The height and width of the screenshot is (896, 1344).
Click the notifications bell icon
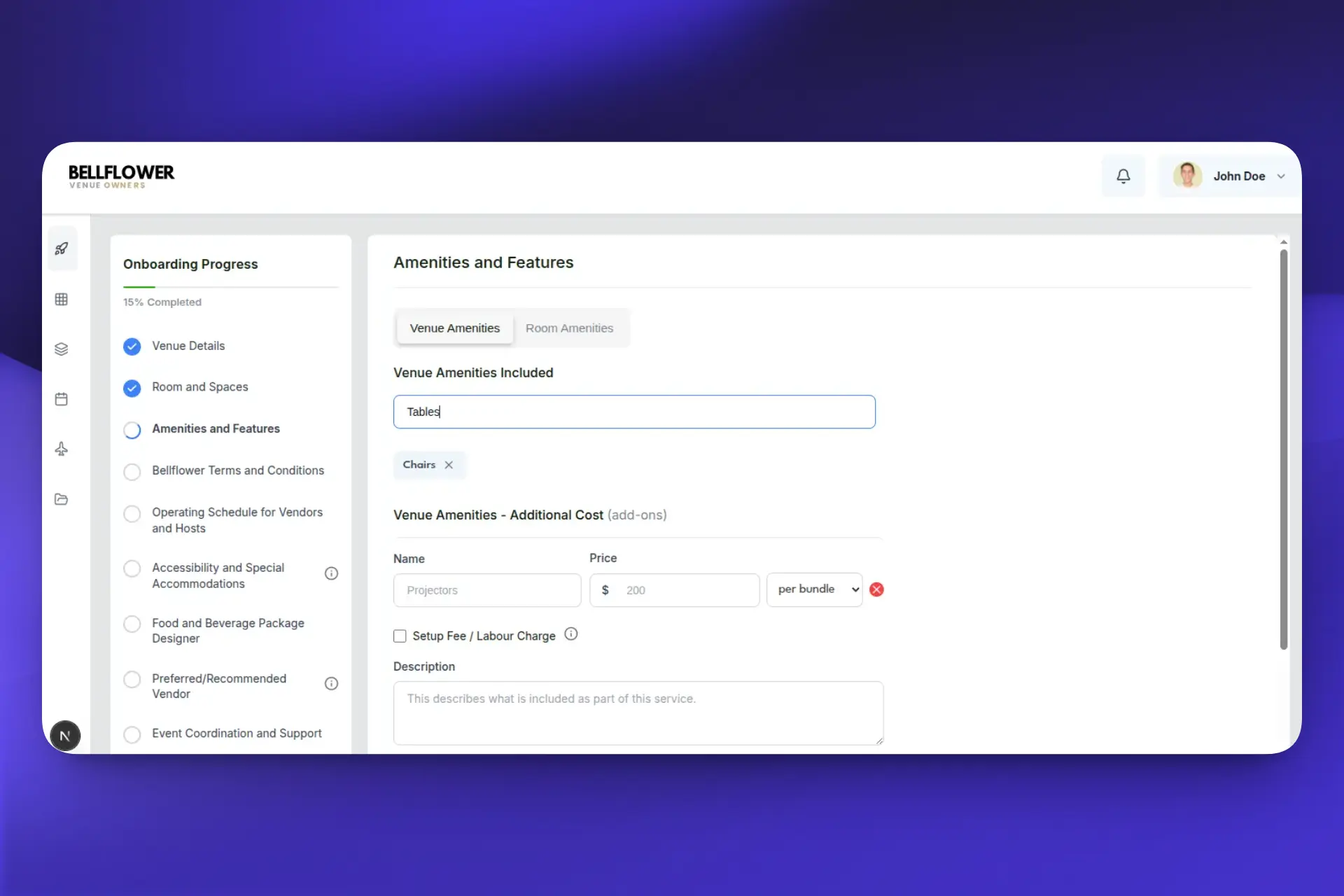(x=1123, y=176)
